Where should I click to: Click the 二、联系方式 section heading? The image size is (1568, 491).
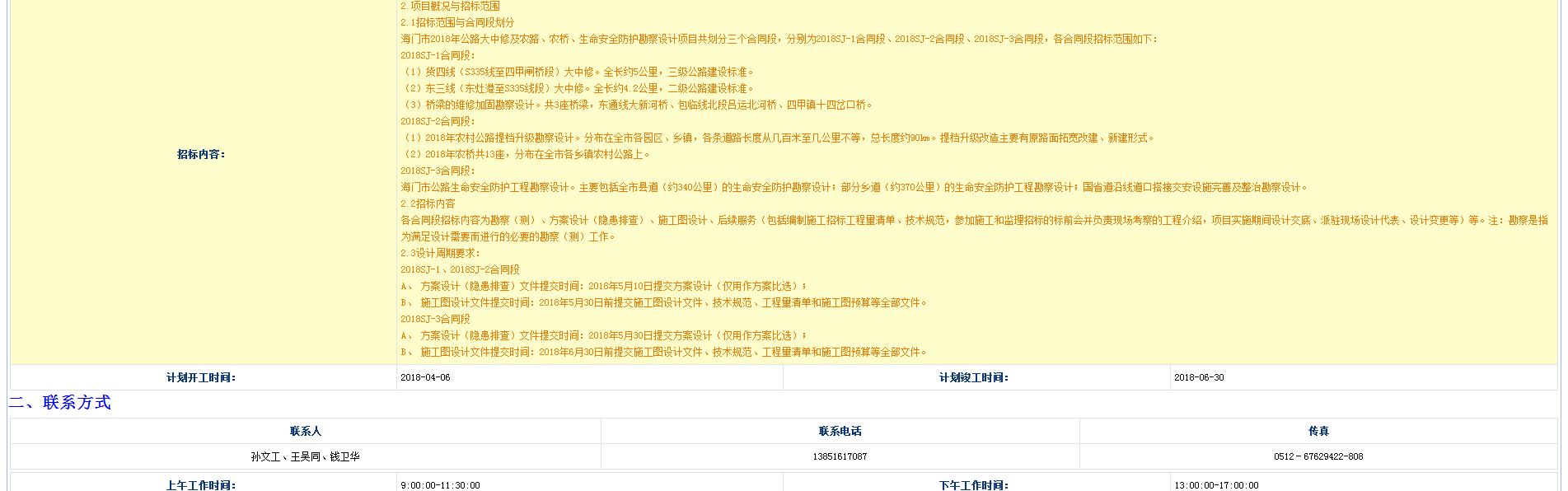(x=60, y=402)
